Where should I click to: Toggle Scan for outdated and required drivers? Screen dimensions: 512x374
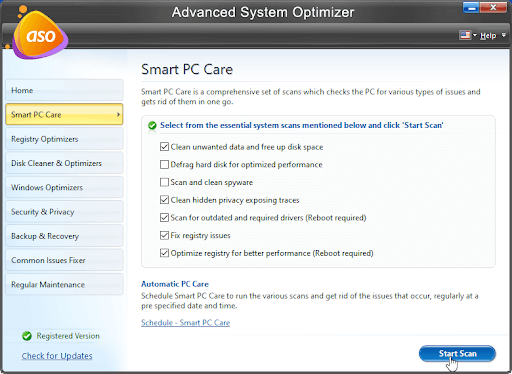164,217
